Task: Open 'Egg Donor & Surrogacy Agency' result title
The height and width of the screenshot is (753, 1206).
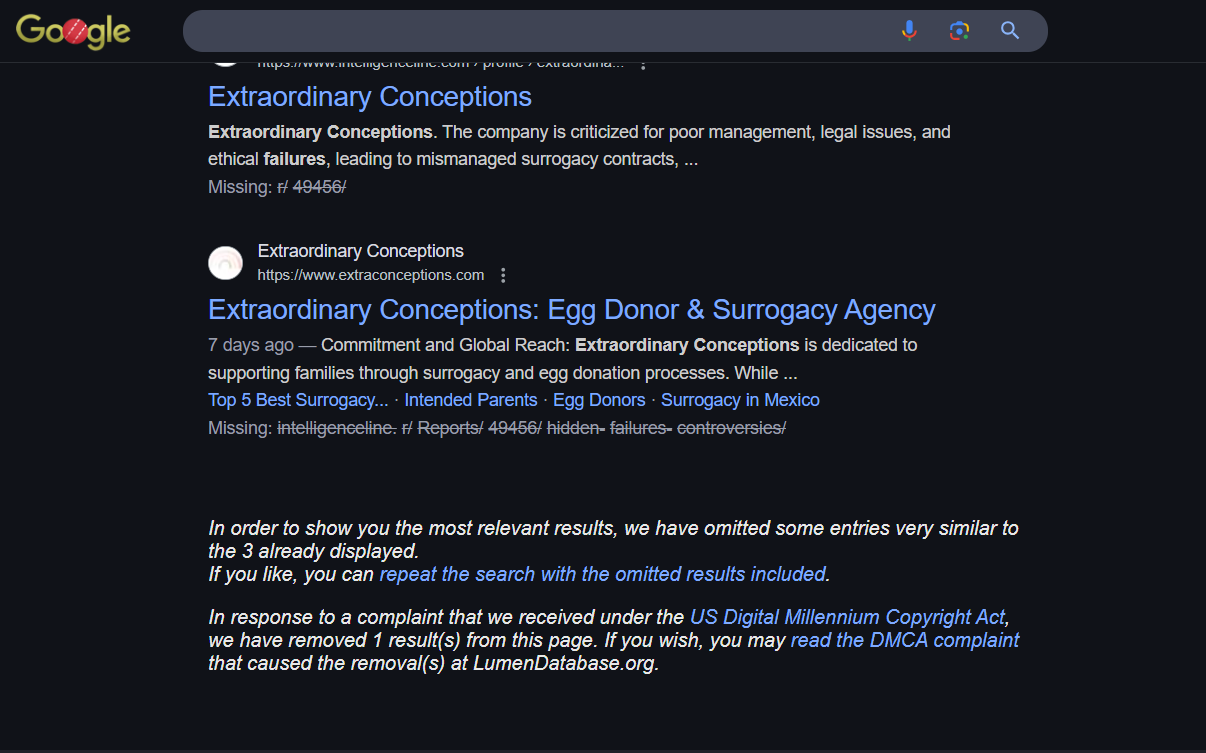Action: tap(571, 310)
